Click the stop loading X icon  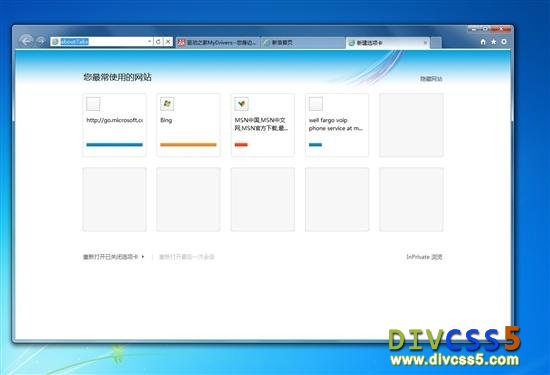pyautogui.click(x=168, y=42)
